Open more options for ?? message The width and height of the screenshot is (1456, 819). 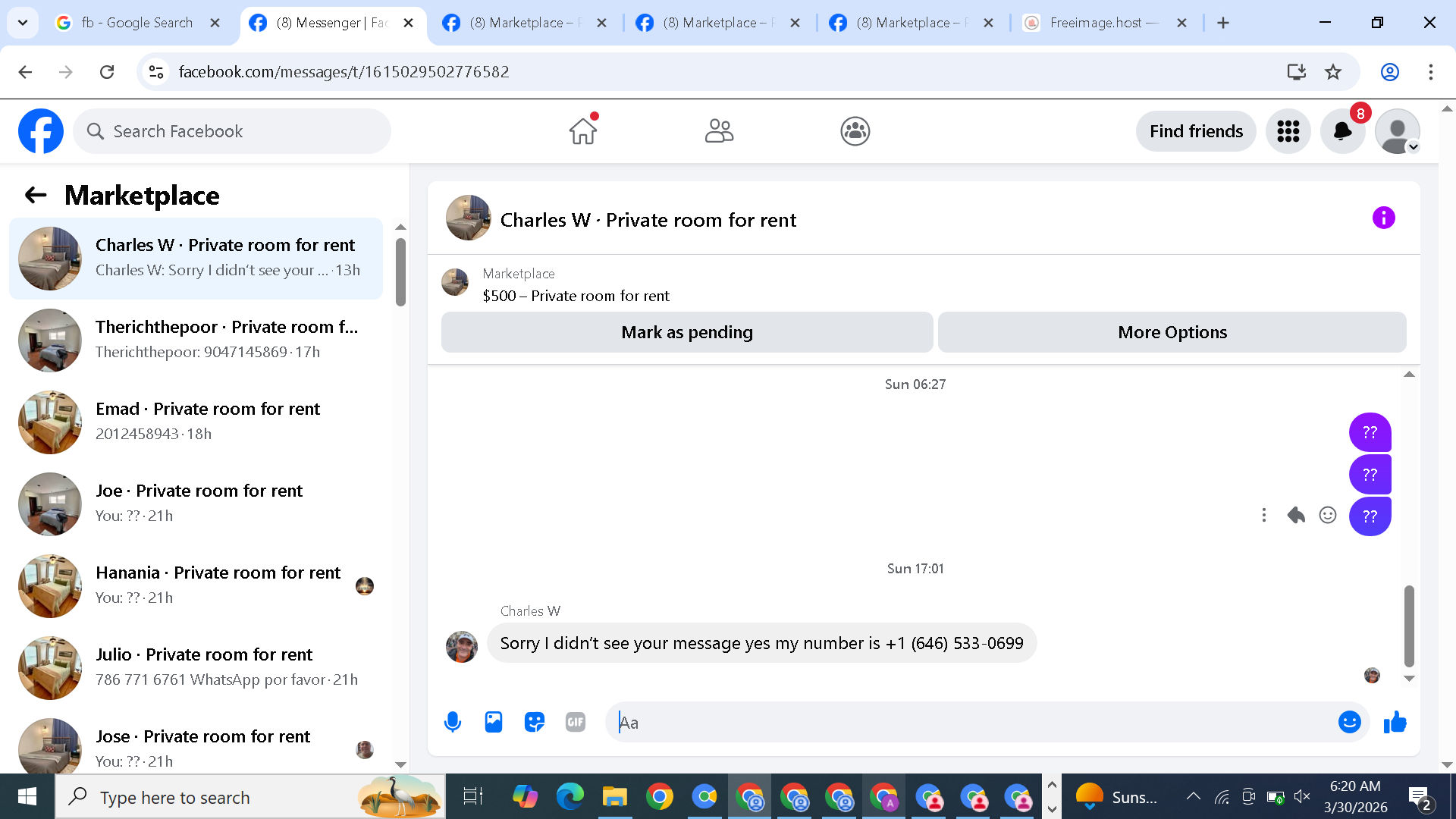click(x=1263, y=516)
